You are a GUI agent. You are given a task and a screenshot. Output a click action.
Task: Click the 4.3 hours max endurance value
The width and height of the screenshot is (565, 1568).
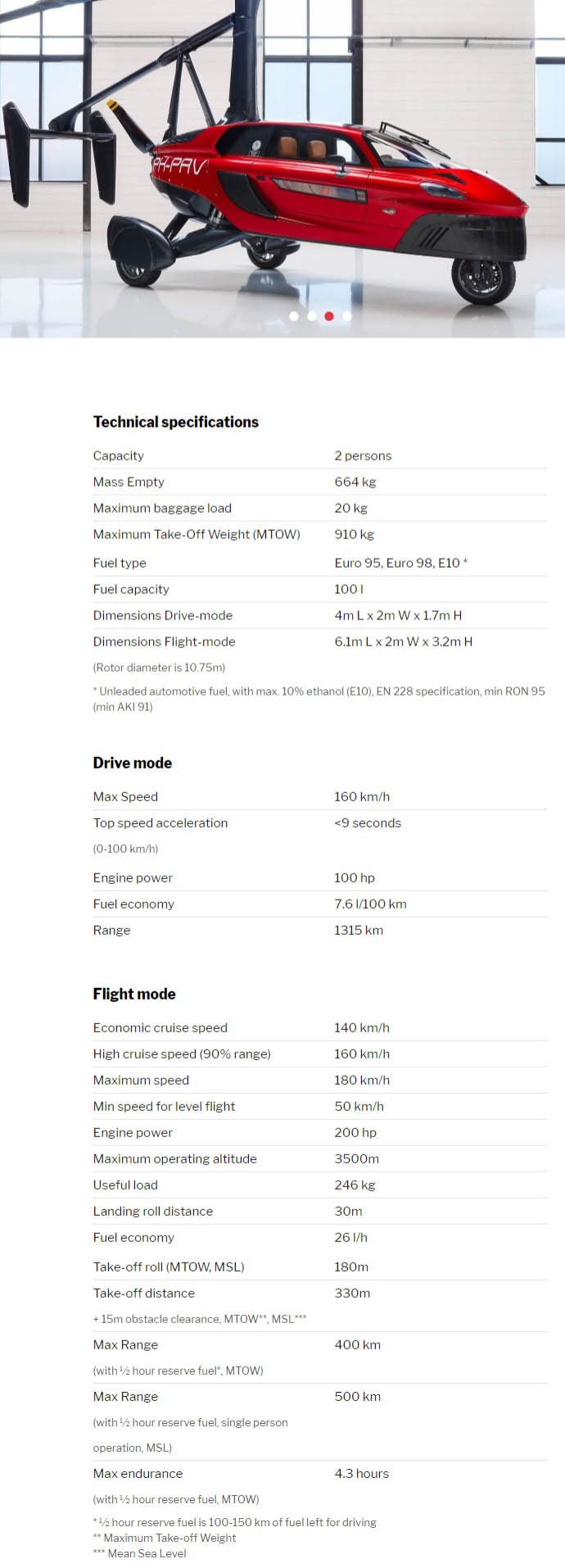(362, 1473)
